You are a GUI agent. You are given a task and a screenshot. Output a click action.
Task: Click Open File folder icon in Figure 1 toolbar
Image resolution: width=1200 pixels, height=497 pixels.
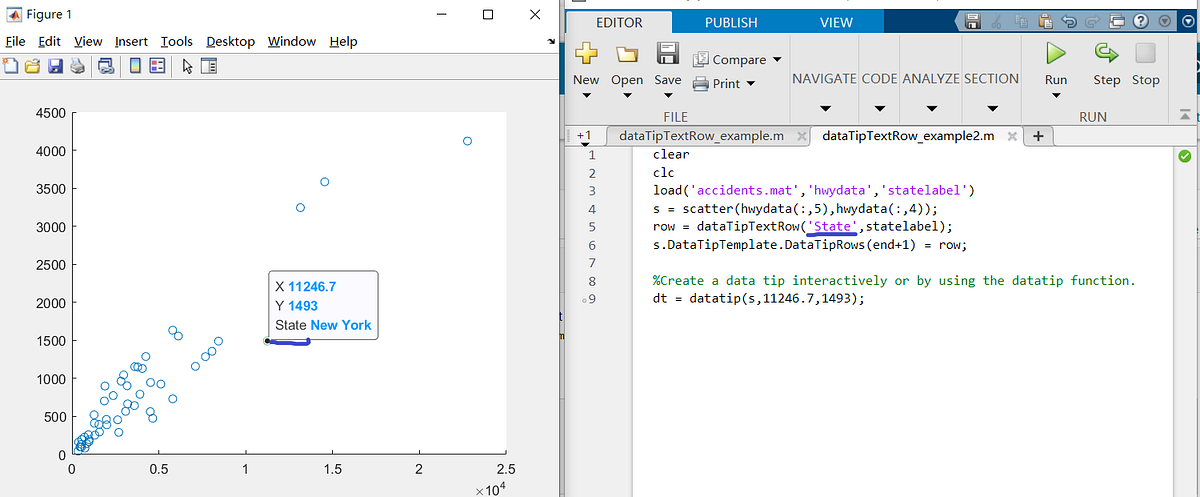click(x=32, y=67)
